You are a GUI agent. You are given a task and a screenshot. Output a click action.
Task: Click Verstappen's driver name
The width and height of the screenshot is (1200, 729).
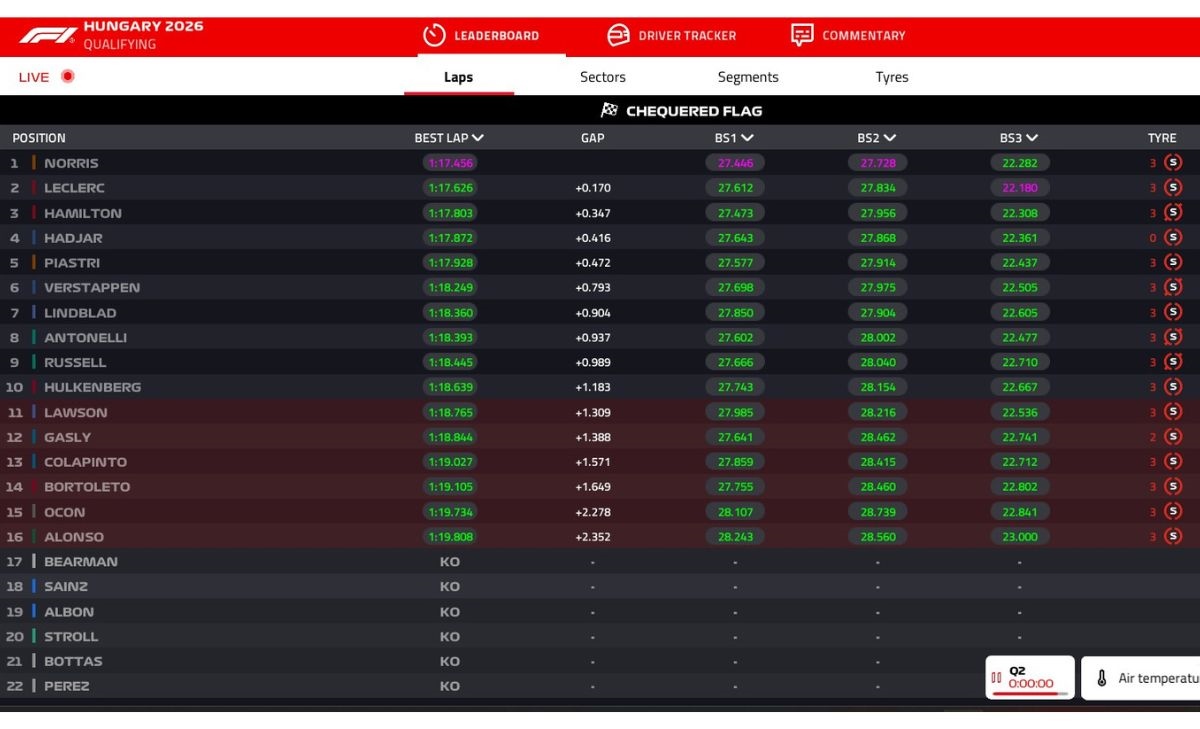tap(92, 288)
